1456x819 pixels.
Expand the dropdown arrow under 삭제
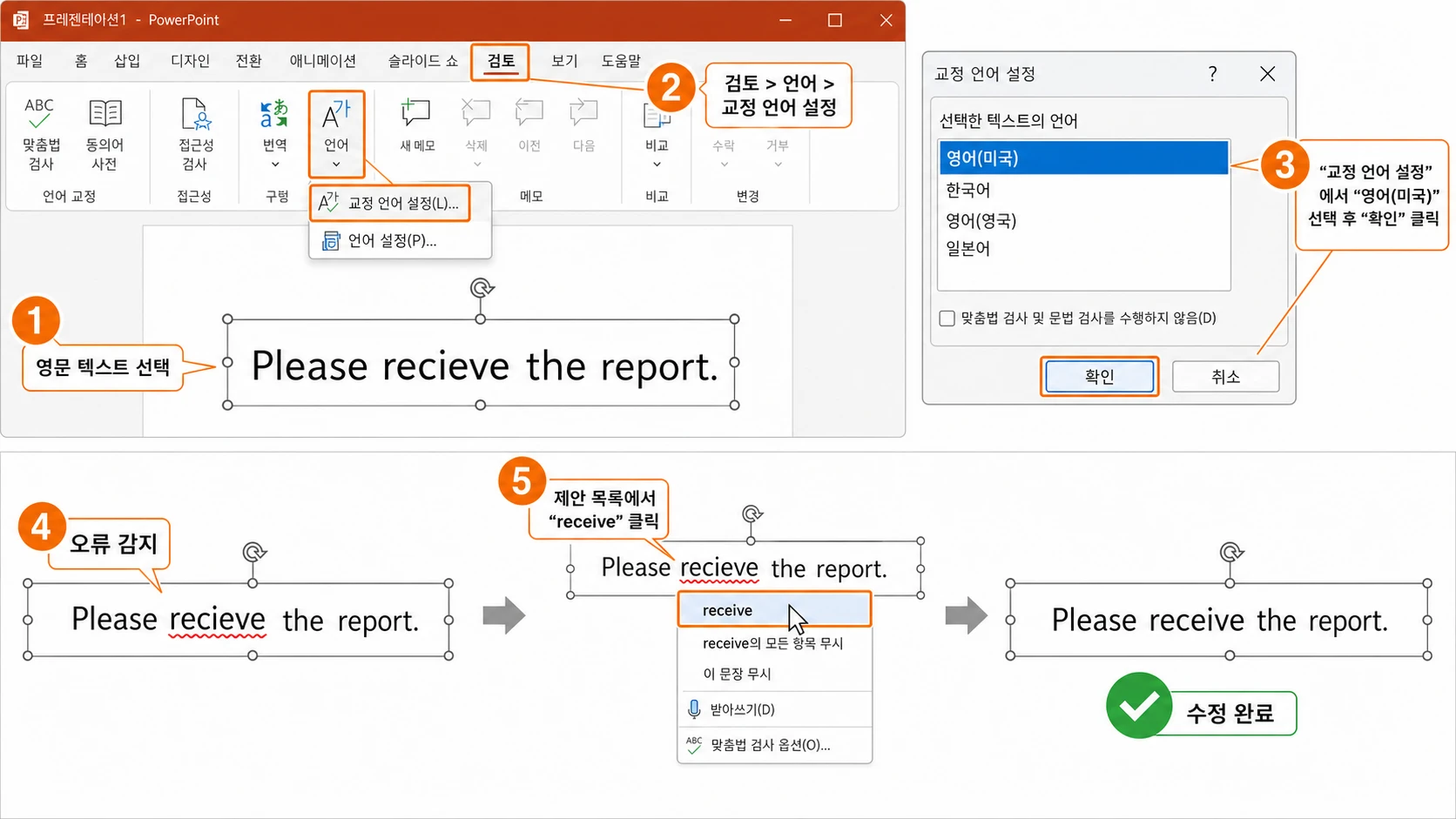[476, 164]
